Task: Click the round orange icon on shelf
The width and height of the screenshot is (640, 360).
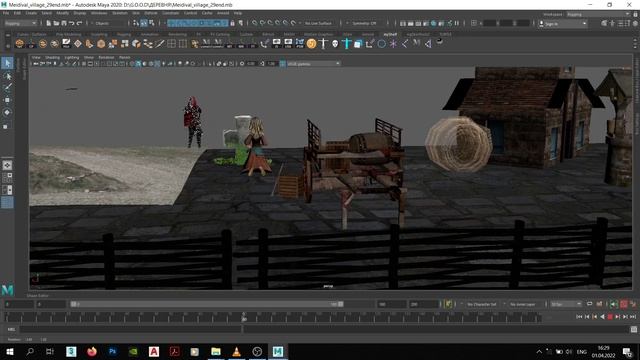Action: 311,44
